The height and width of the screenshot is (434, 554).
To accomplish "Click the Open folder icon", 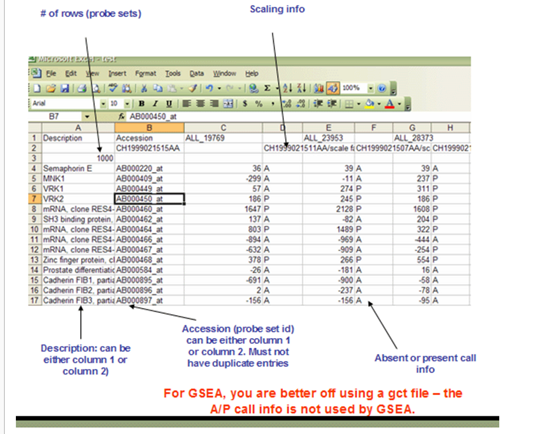I will coord(51,88).
